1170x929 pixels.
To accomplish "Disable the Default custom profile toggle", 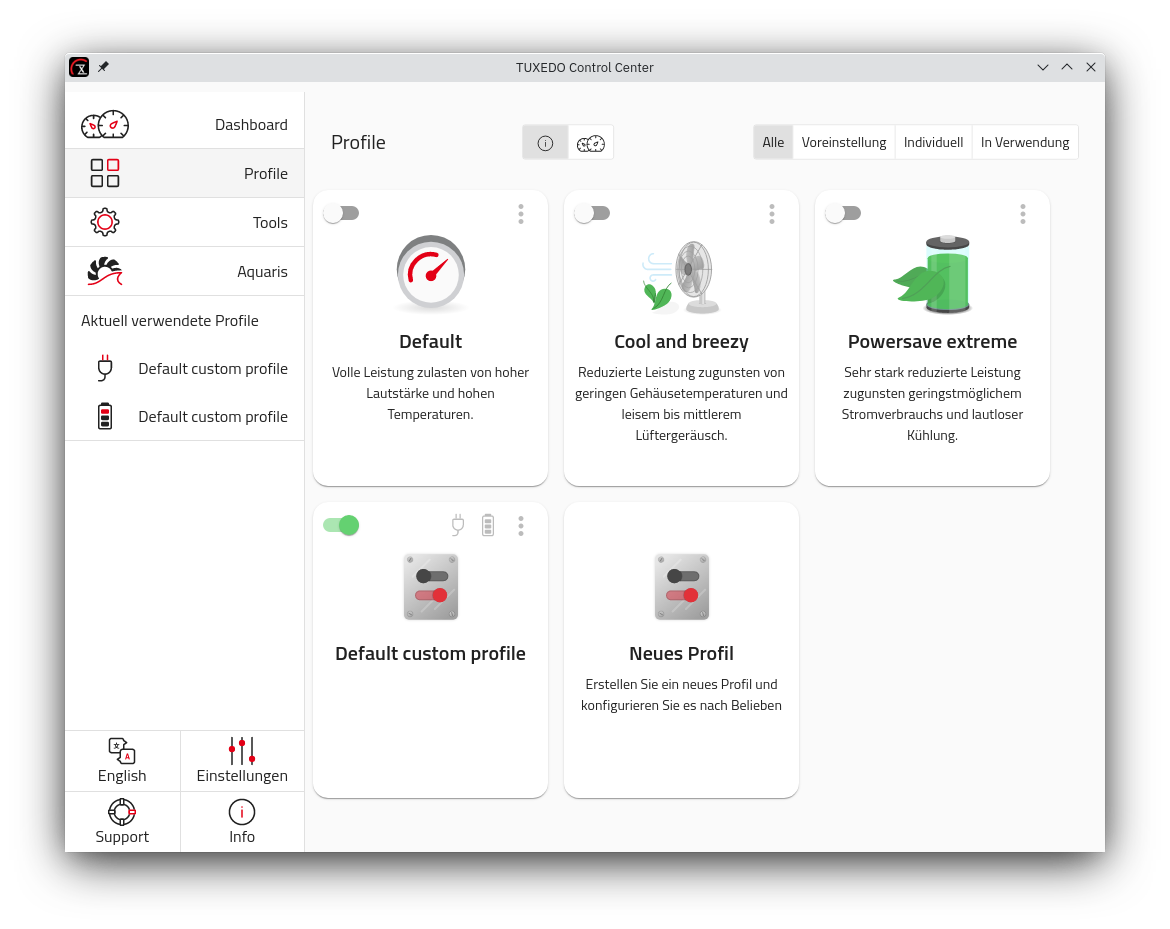I will (342, 525).
